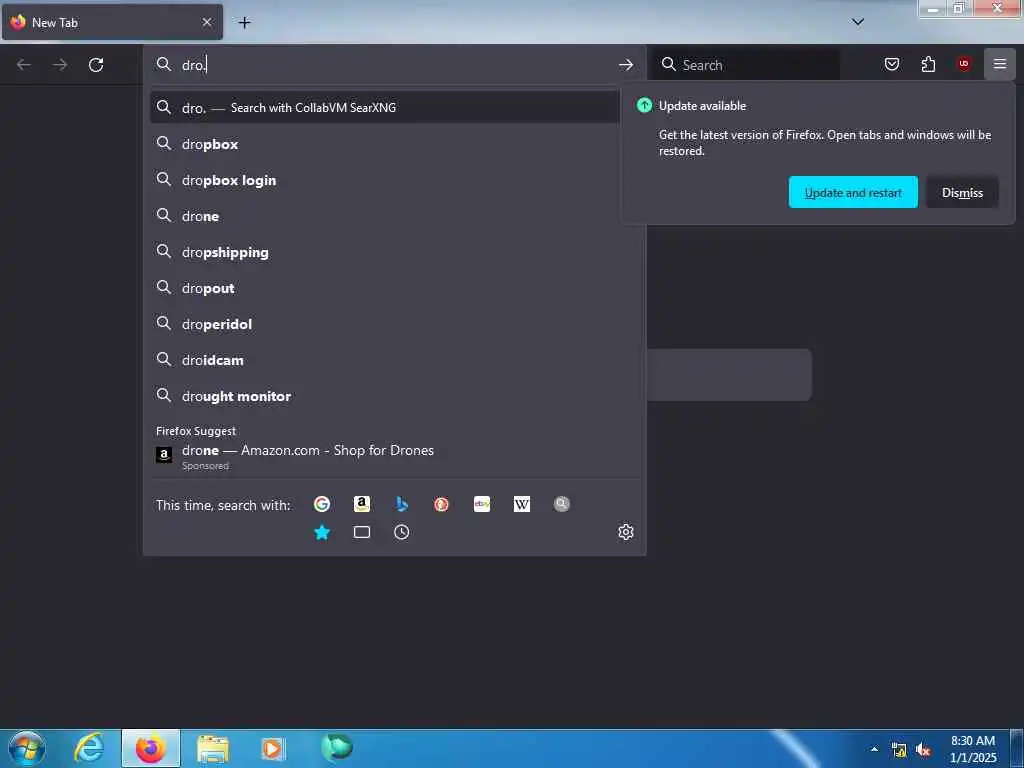The height and width of the screenshot is (768, 1024).
Task: Go back one page
Action: 24,65
